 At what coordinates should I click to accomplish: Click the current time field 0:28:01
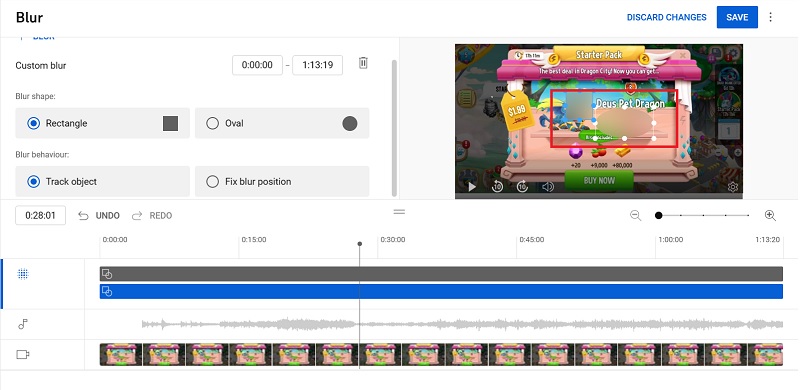point(40,215)
